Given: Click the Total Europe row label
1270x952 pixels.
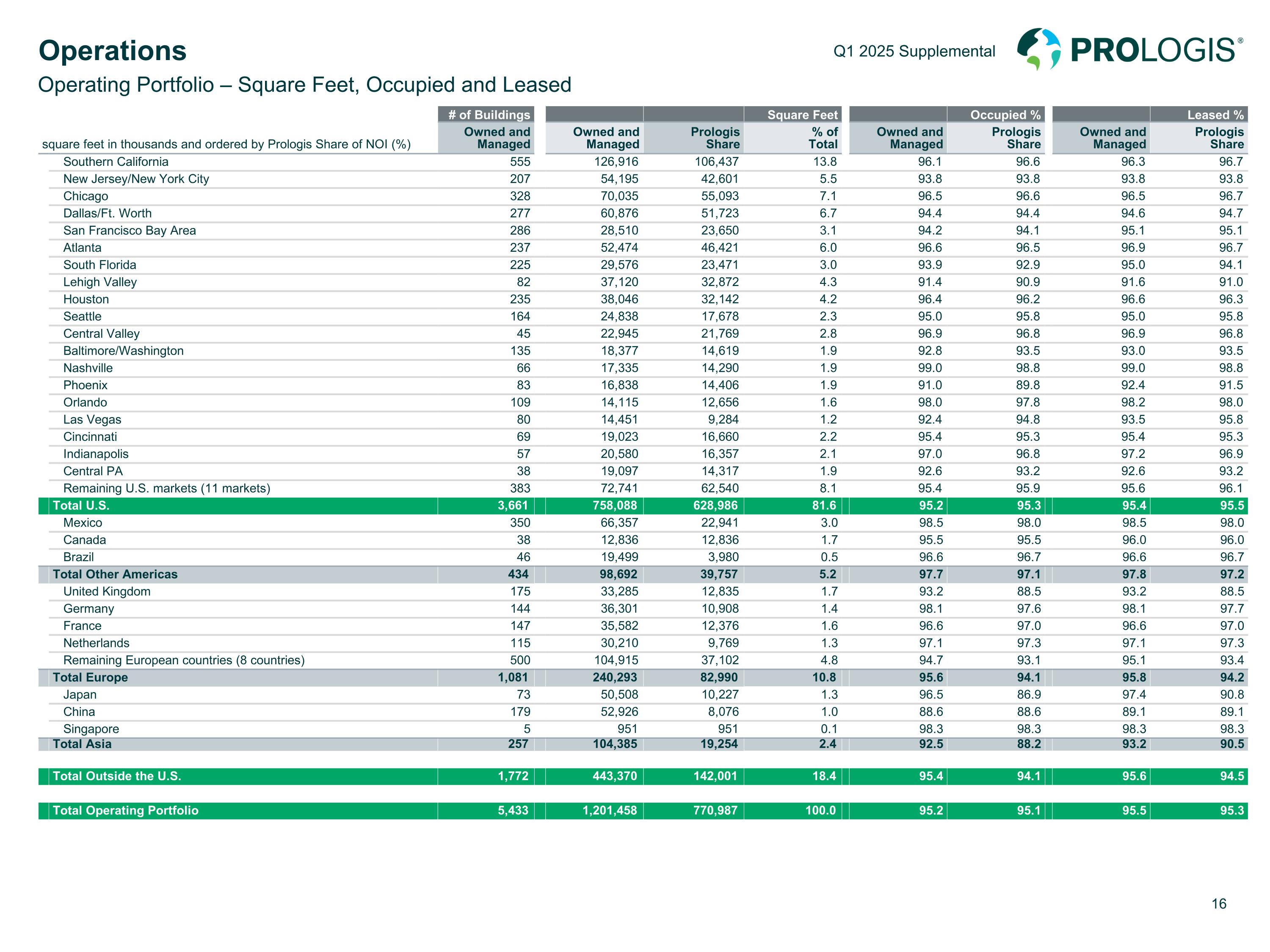Looking at the screenshot, I should (x=90, y=678).
